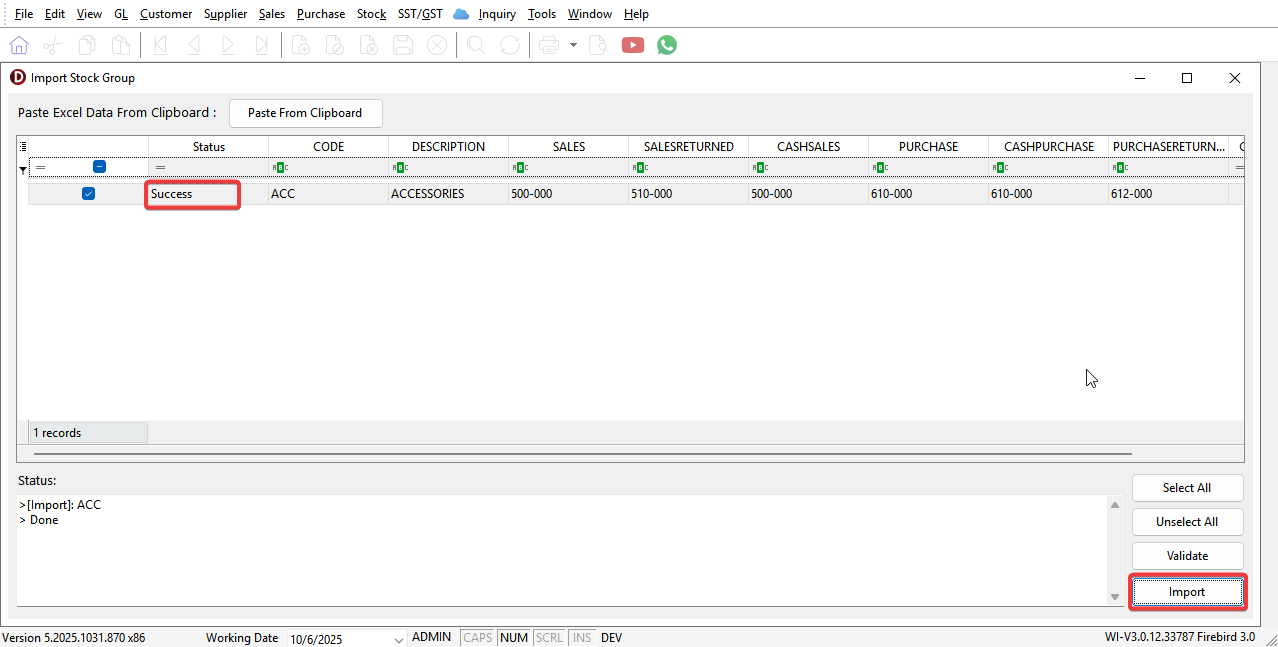The width and height of the screenshot is (1278, 647).
Task: Click the ACC code cell
Action: (328, 194)
